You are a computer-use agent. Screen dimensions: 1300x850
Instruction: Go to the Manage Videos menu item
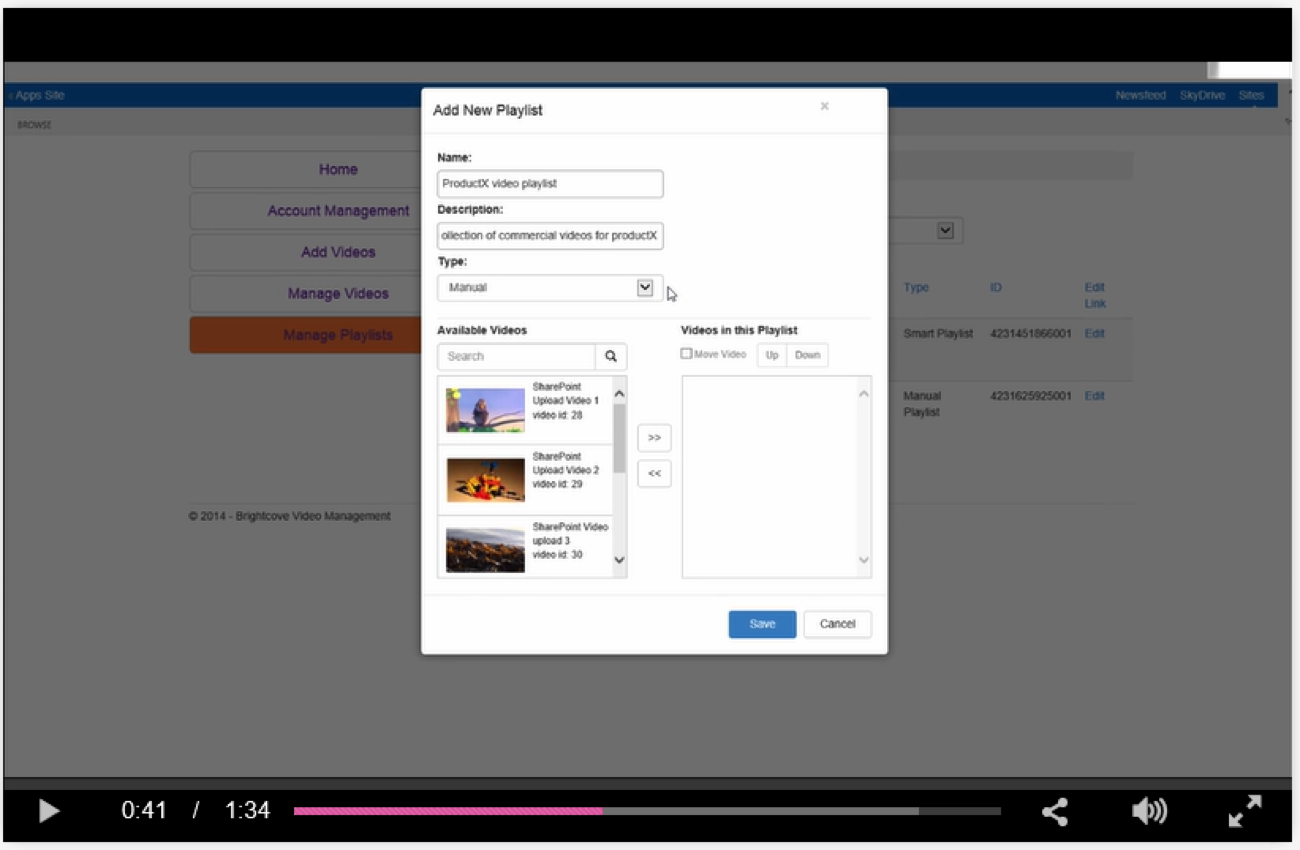pyautogui.click(x=338, y=294)
